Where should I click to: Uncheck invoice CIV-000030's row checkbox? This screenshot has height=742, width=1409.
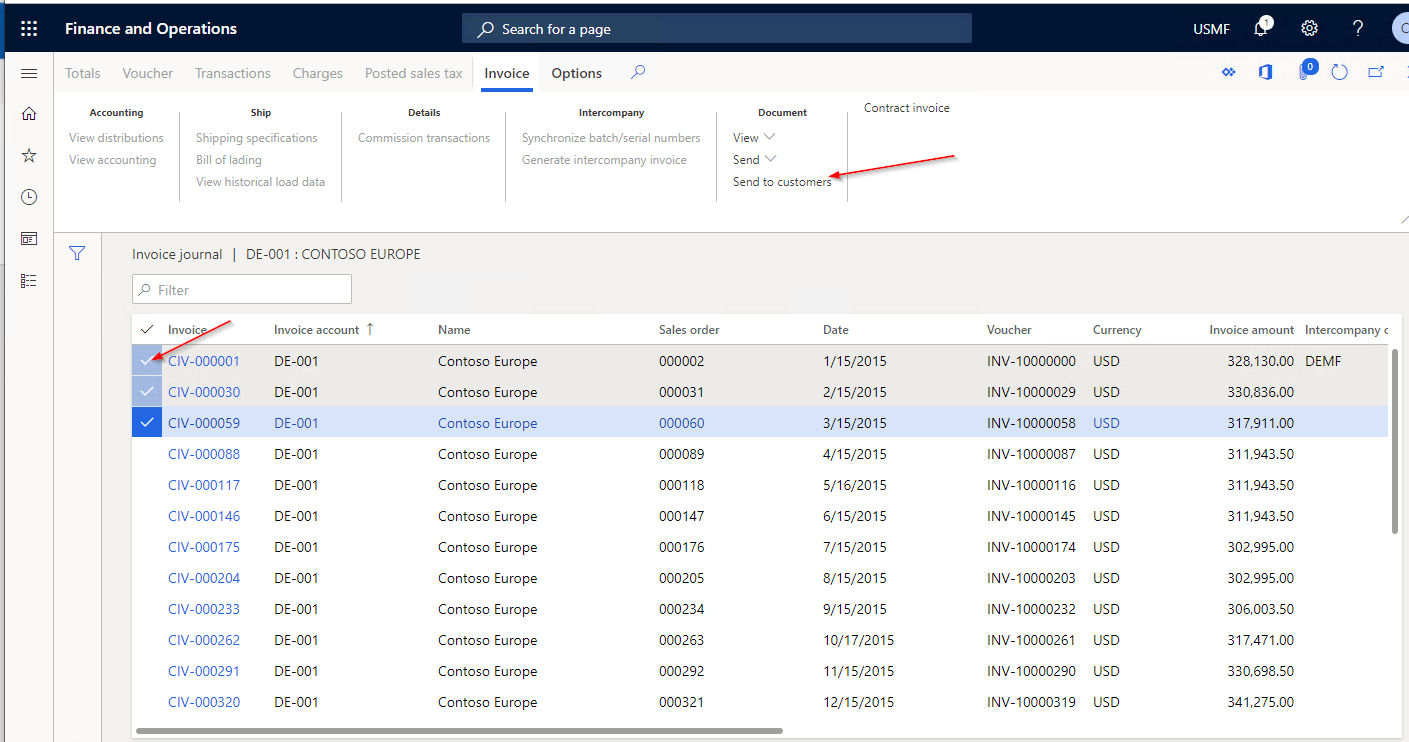click(x=147, y=391)
